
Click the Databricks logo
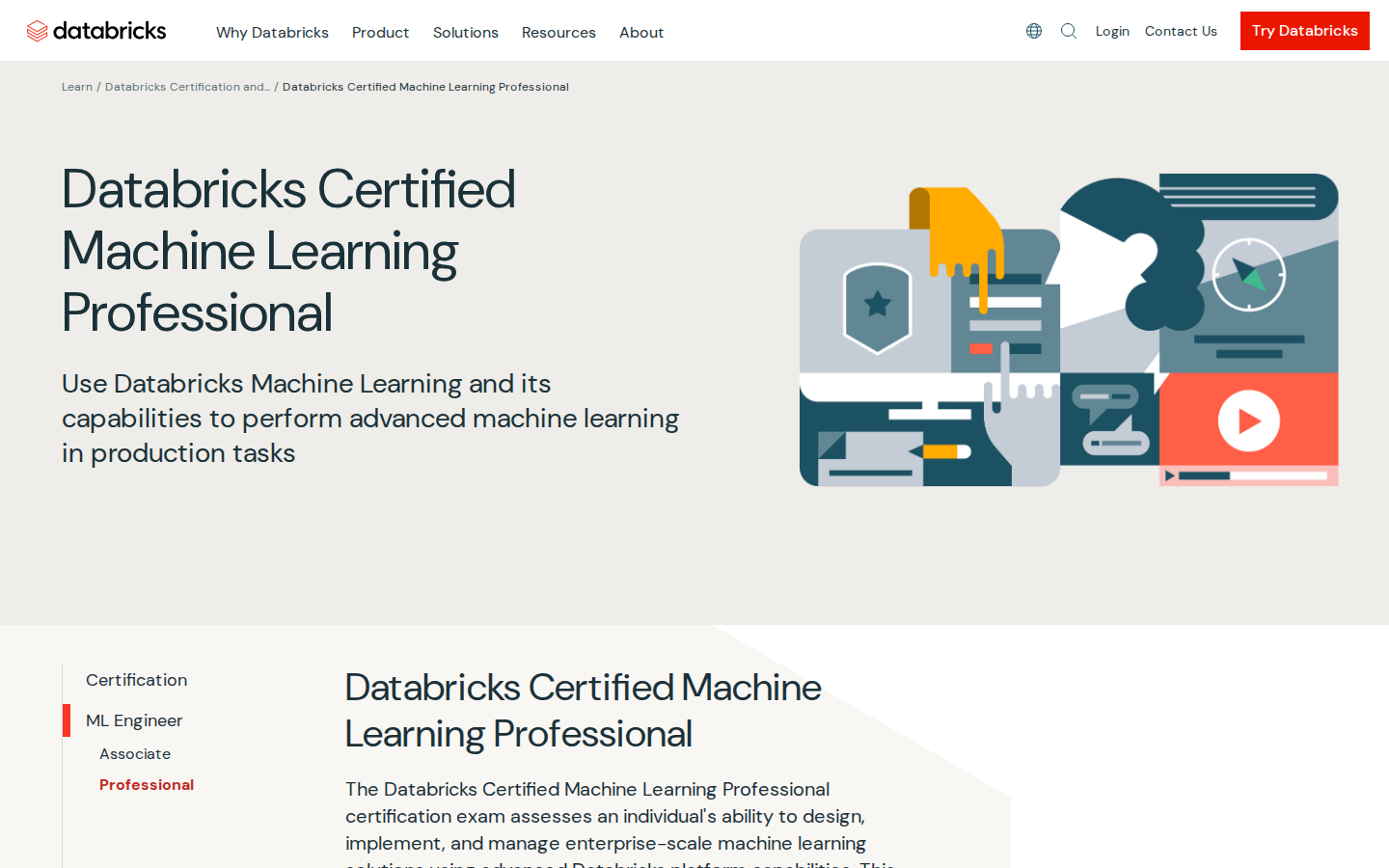pyautogui.click(x=96, y=31)
